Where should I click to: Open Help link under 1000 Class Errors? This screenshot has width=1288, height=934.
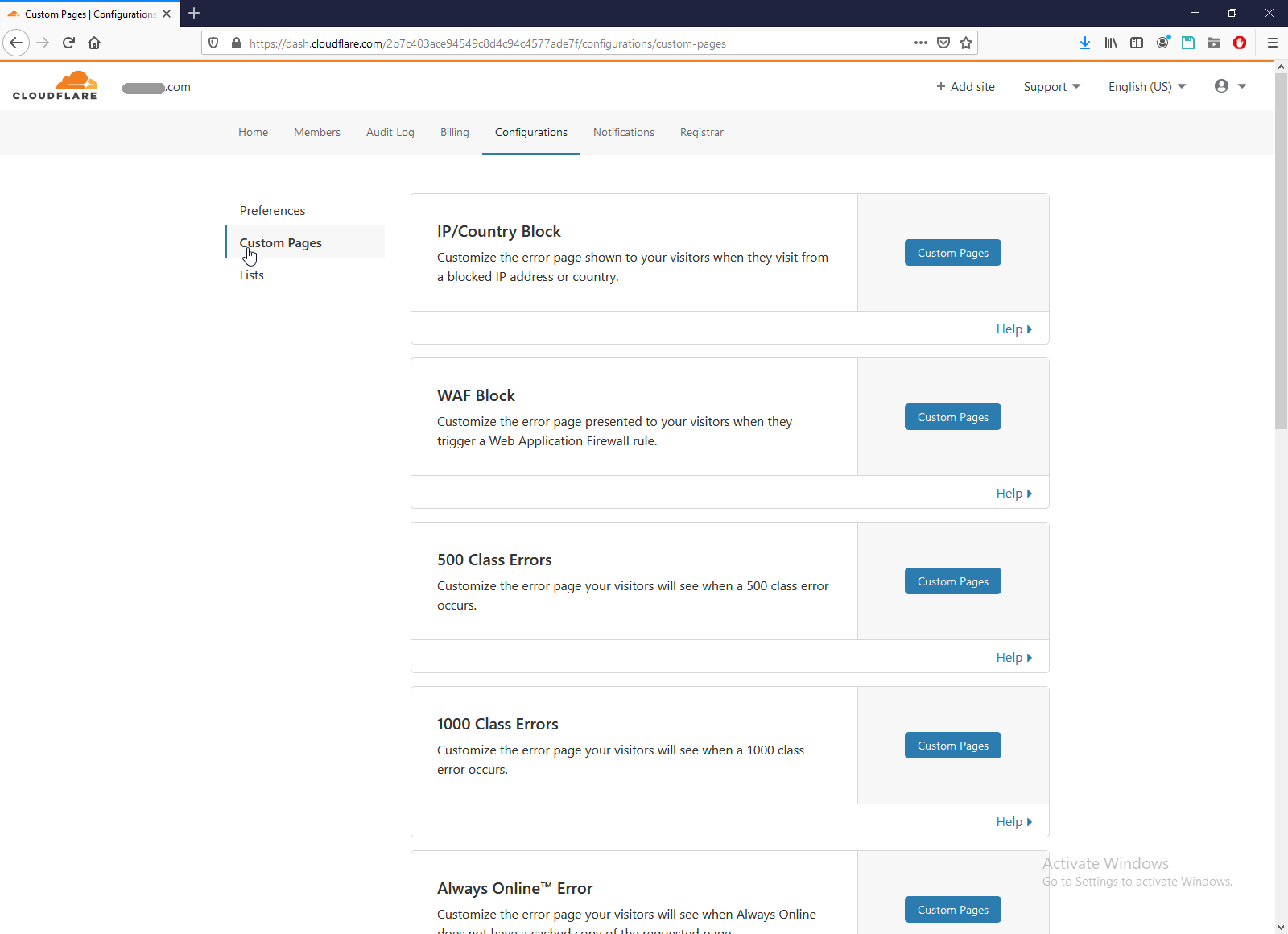1013,821
